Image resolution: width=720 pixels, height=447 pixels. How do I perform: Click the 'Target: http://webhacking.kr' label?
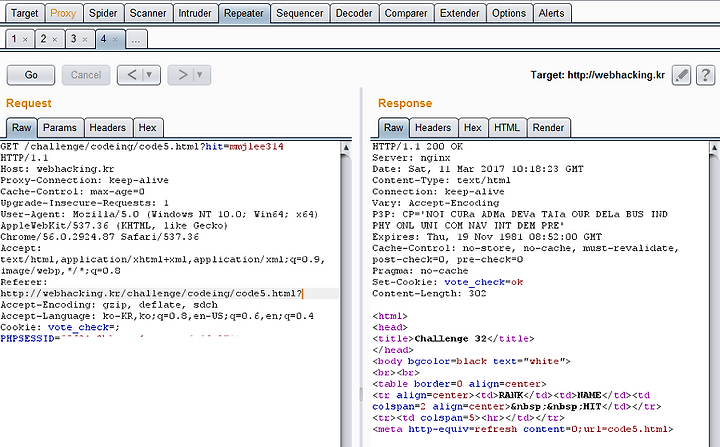point(597,75)
